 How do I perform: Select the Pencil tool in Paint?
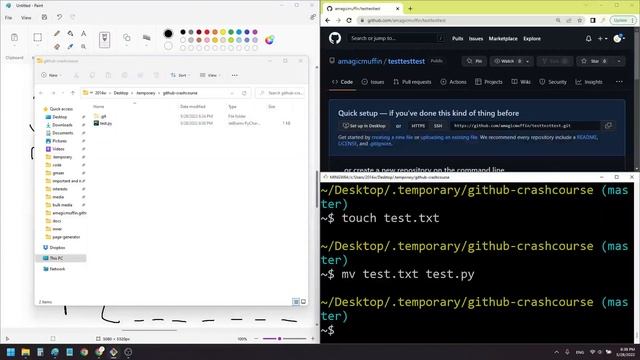pos(57,33)
